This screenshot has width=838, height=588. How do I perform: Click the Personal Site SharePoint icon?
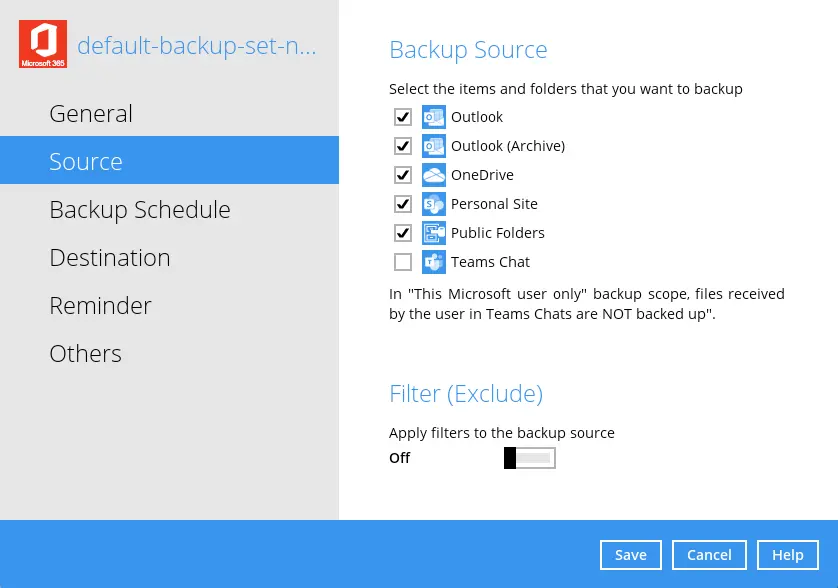(x=434, y=204)
